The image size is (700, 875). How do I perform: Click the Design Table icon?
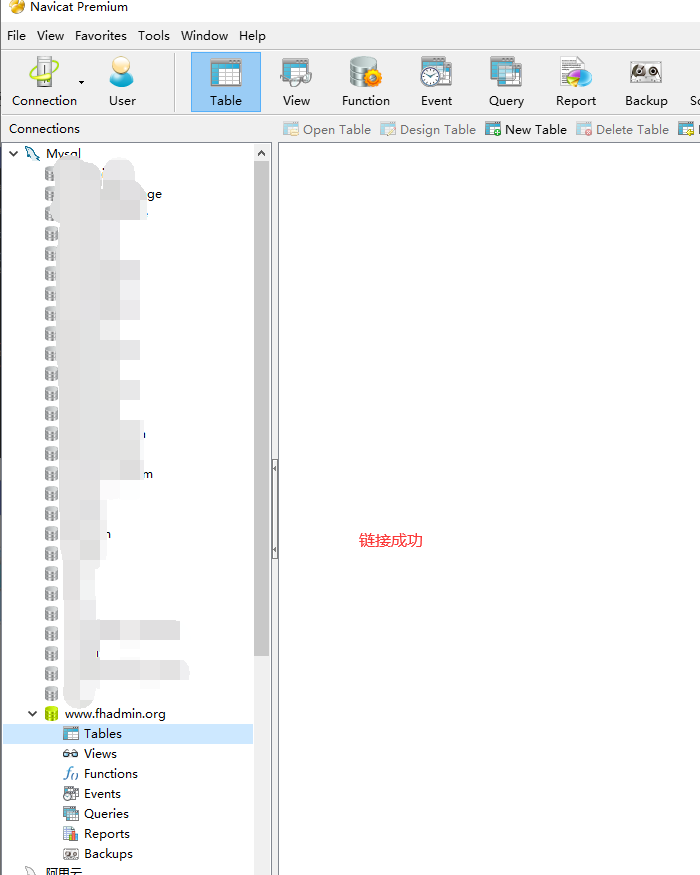coord(388,129)
